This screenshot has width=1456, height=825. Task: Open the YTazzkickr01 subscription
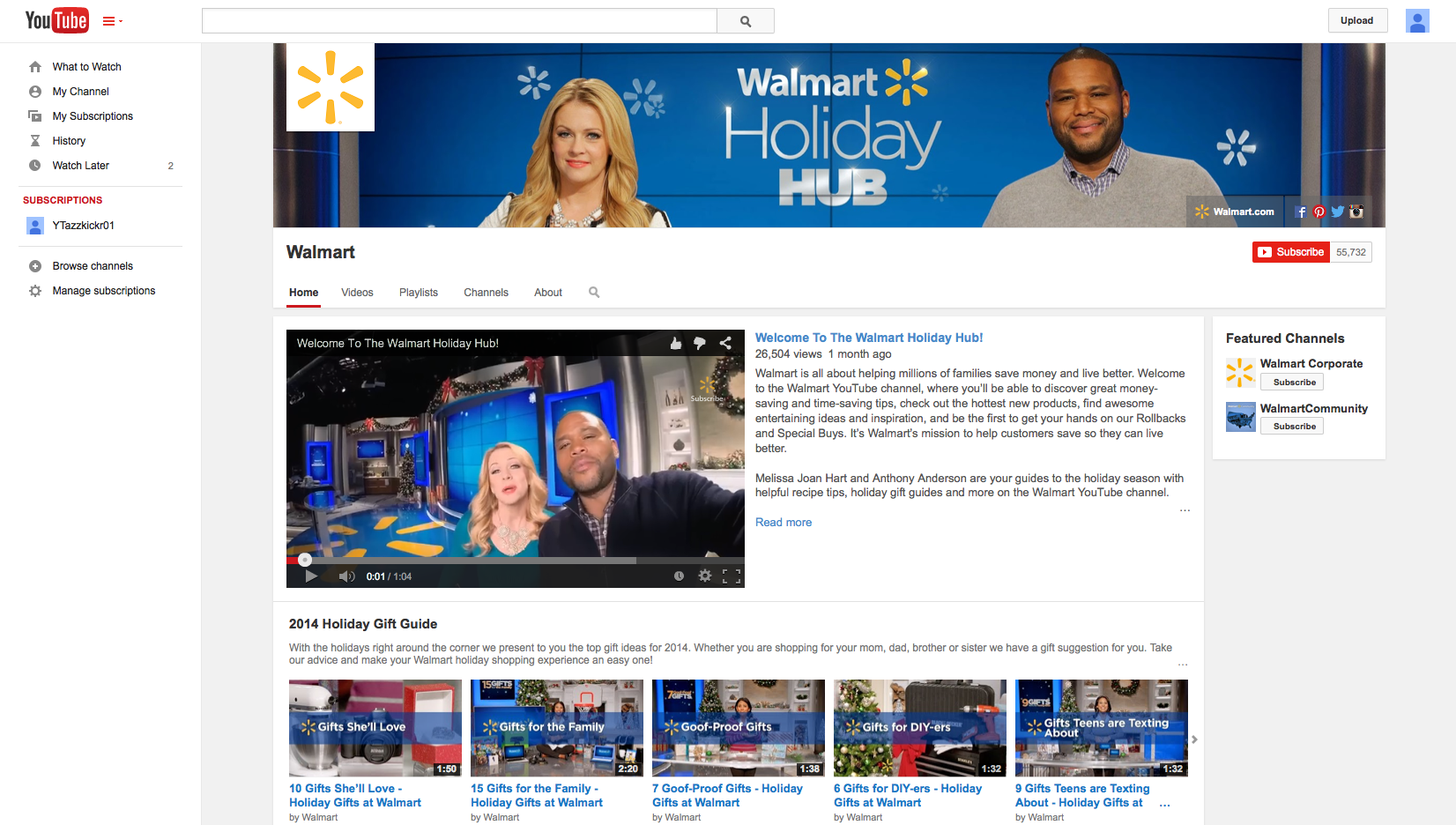click(83, 226)
